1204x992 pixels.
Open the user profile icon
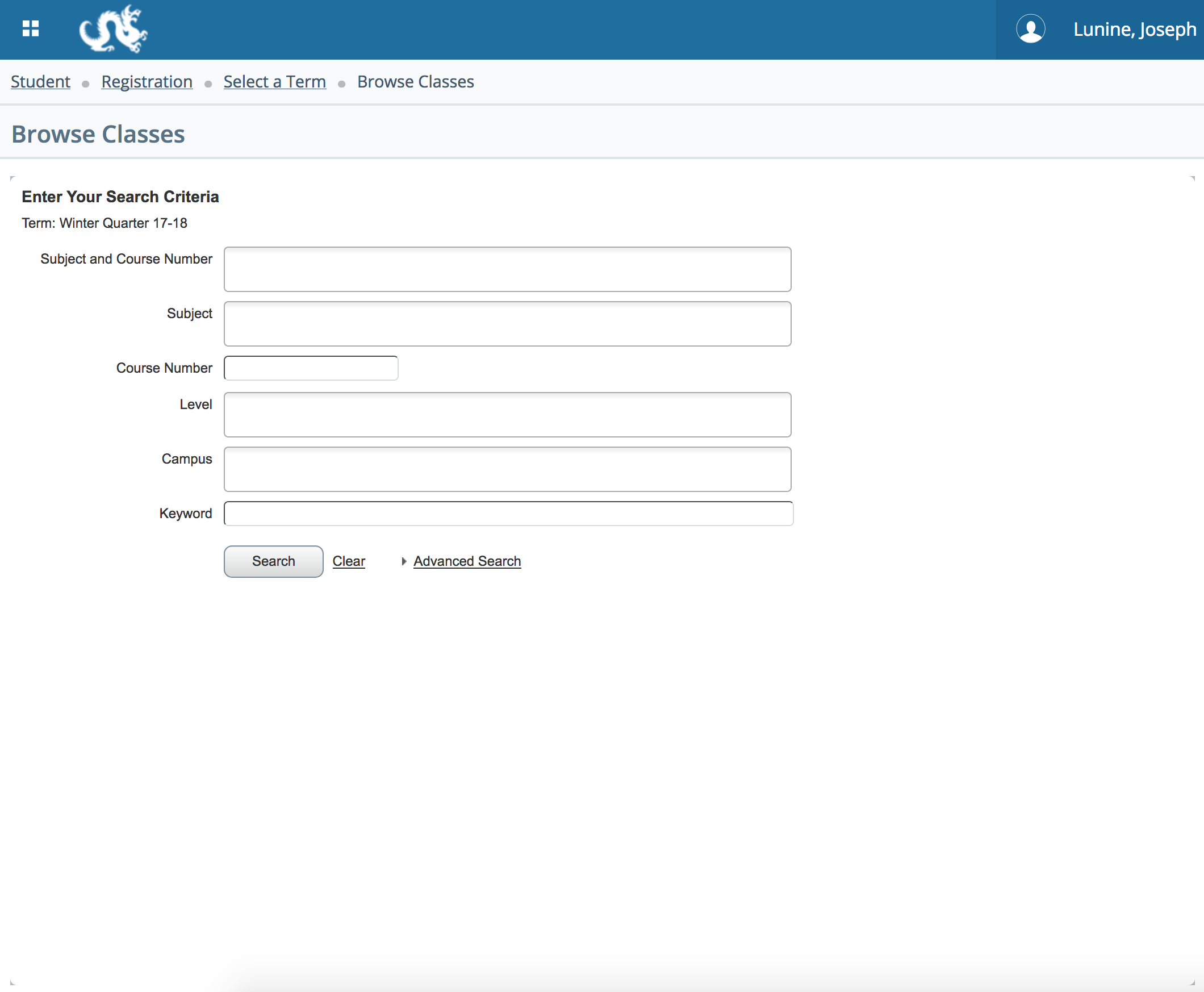1031,28
